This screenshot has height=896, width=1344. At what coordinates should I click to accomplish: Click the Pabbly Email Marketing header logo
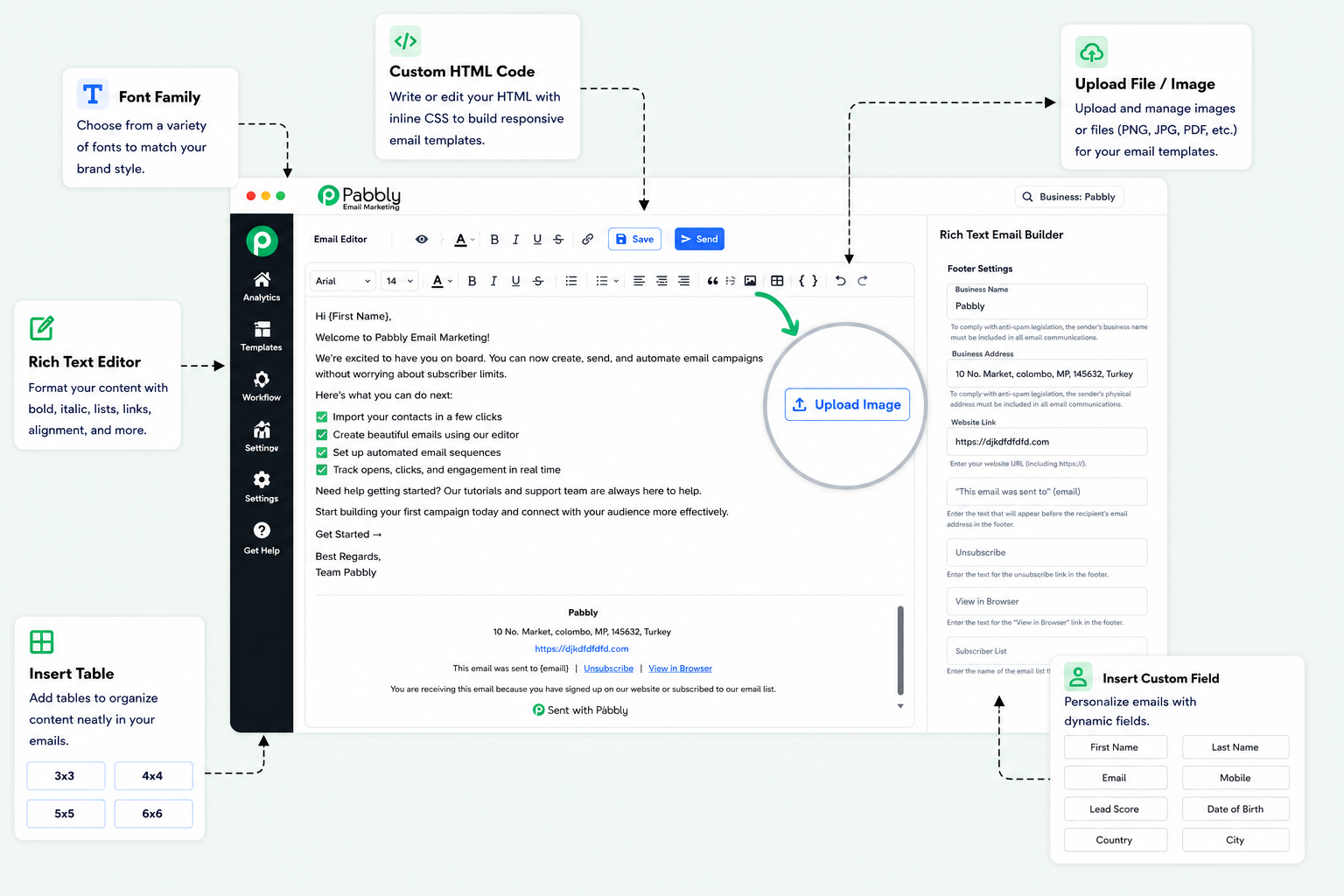(x=360, y=197)
